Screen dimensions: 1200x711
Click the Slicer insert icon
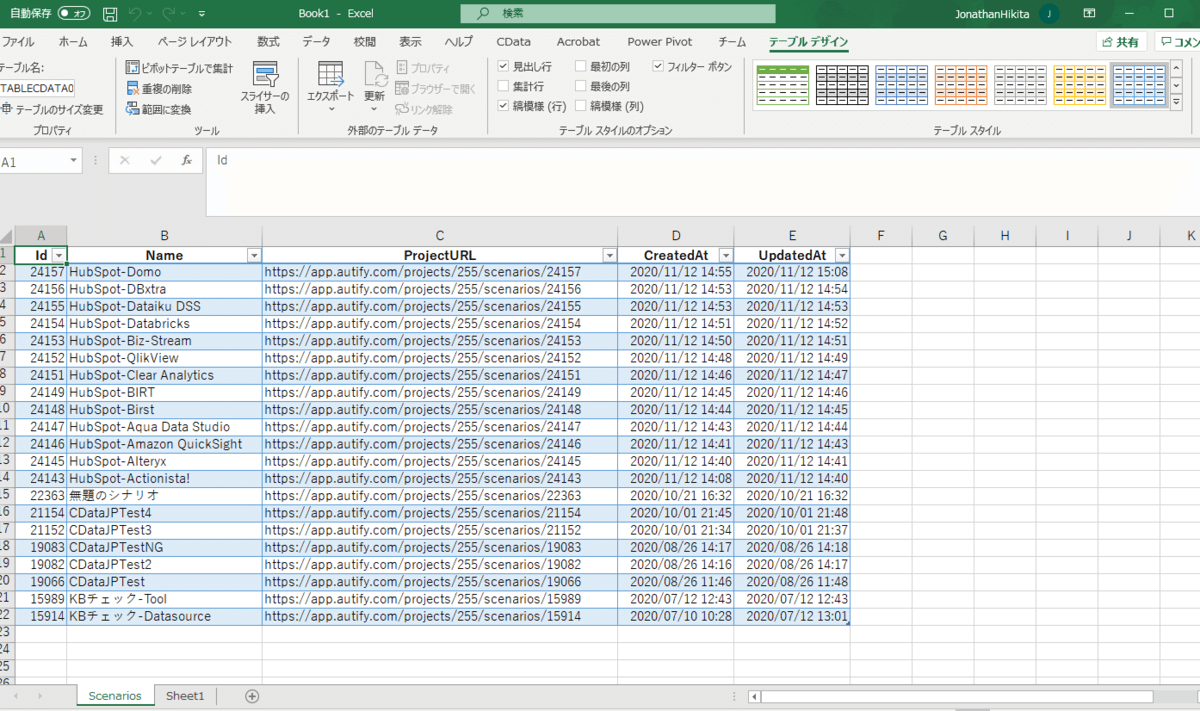click(x=265, y=76)
